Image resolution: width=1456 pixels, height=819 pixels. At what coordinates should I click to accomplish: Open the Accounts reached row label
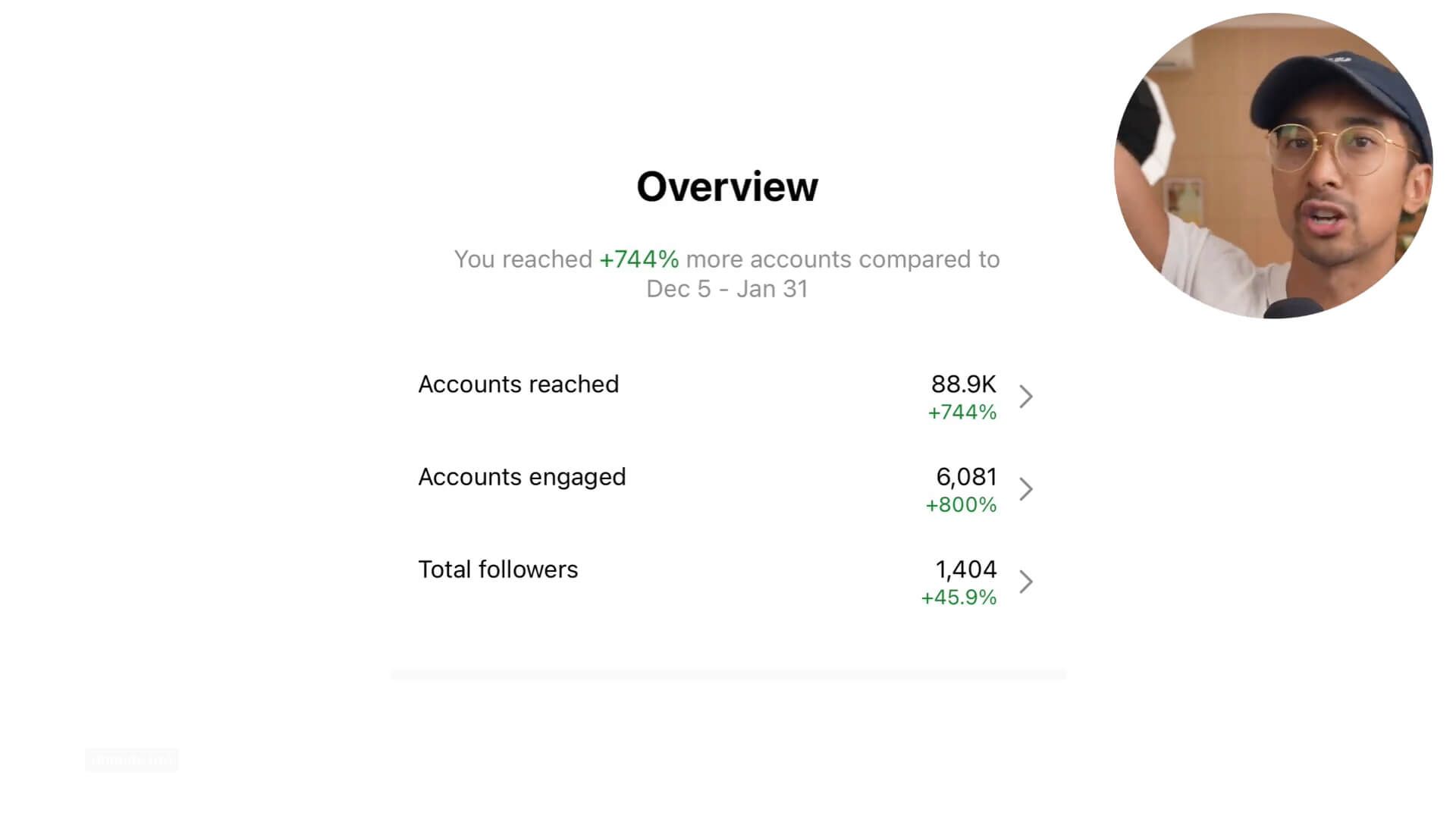click(518, 384)
